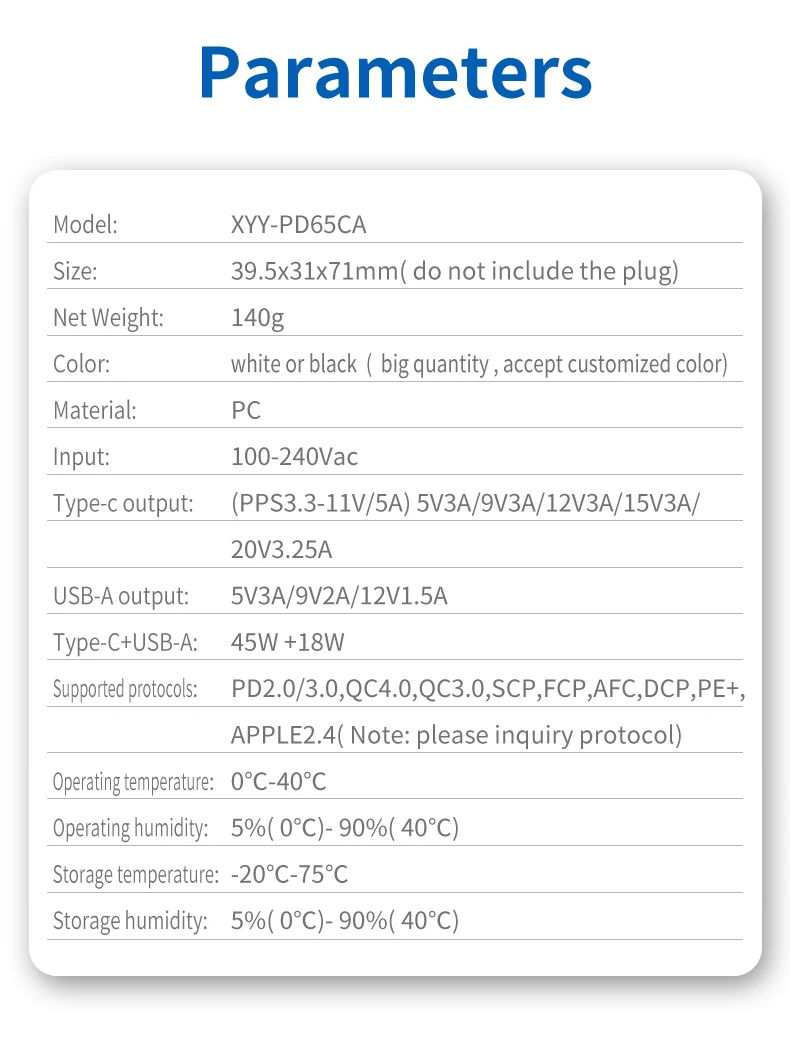Click the PPS3.3-11V/5A output text
This screenshot has width=790, height=1048.
coord(320,503)
